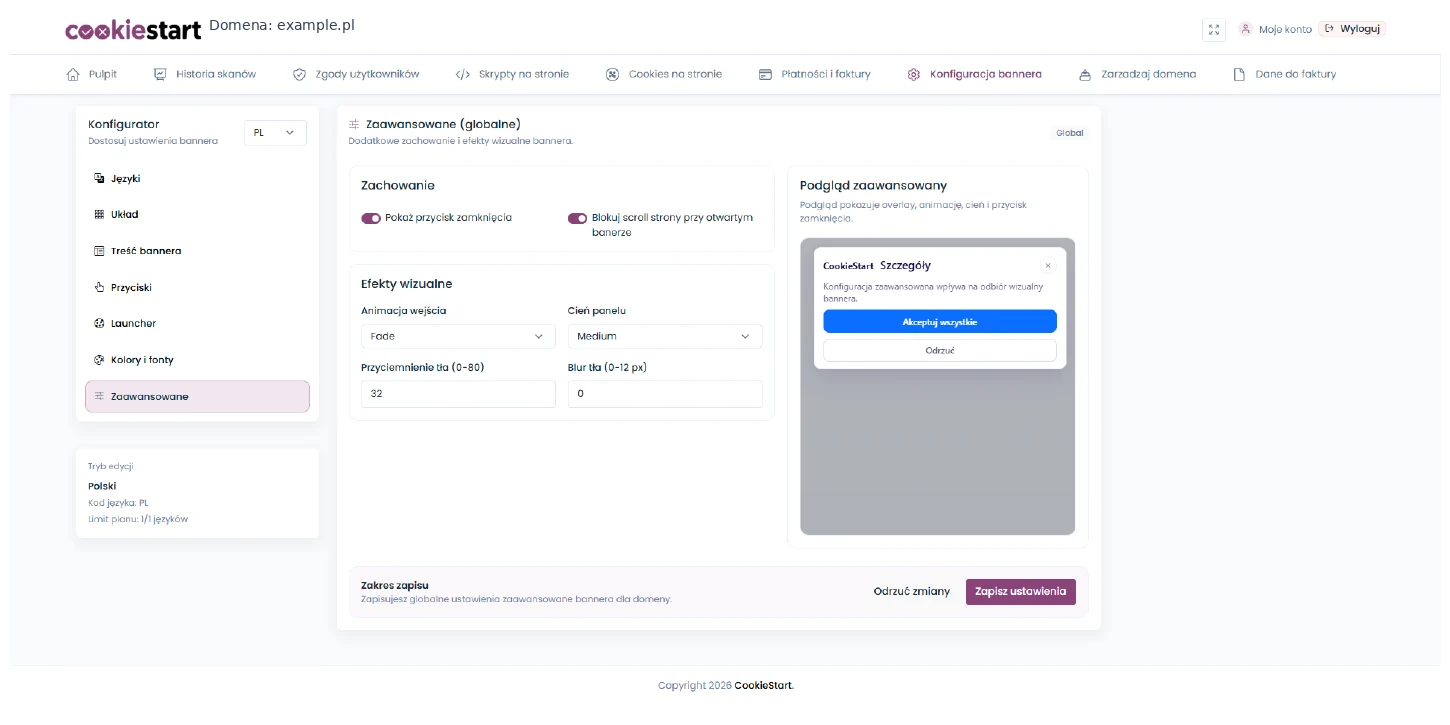The height and width of the screenshot is (725, 1450).
Task: Click the fullscreen icon in the header
Action: tap(1213, 30)
